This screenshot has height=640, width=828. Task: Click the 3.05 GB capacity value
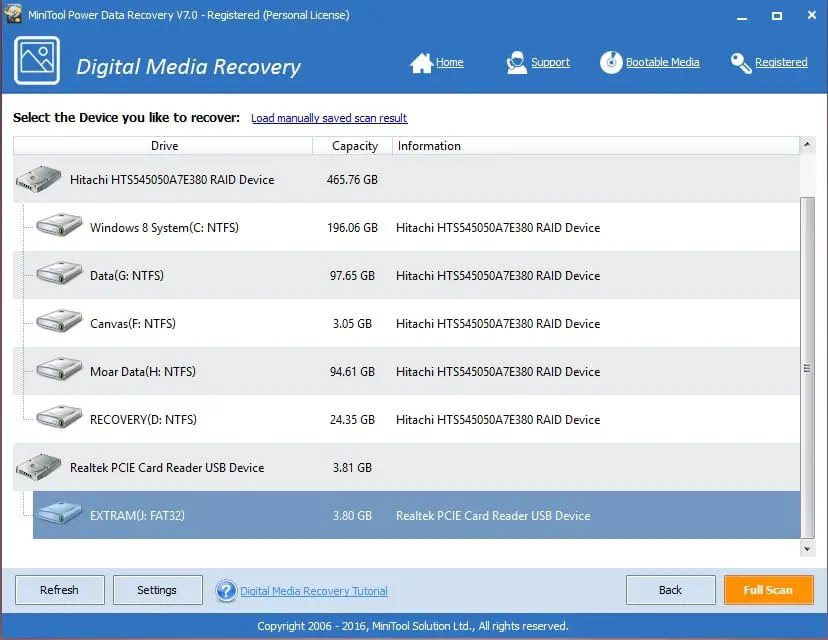(352, 324)
